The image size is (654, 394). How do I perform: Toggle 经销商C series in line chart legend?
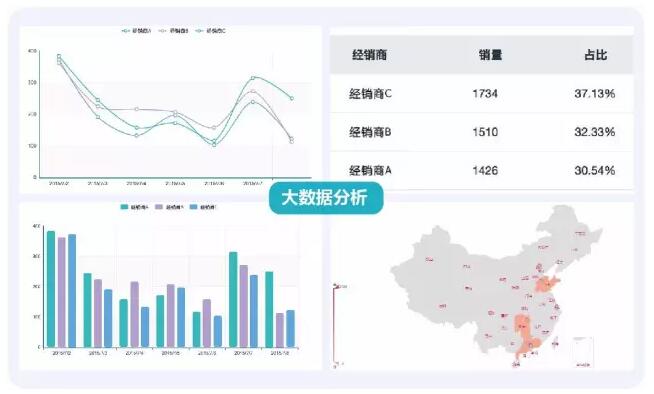pyautogui.click(x=211, y=31)
